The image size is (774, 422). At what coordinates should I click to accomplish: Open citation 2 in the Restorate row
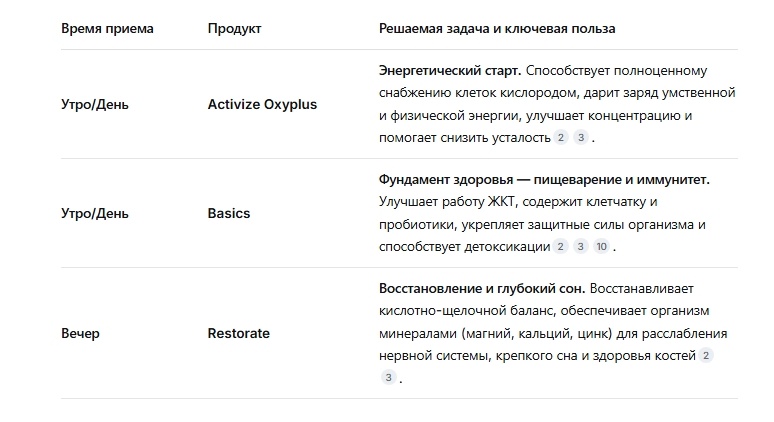pyautogui.click(x=706, y=355)
